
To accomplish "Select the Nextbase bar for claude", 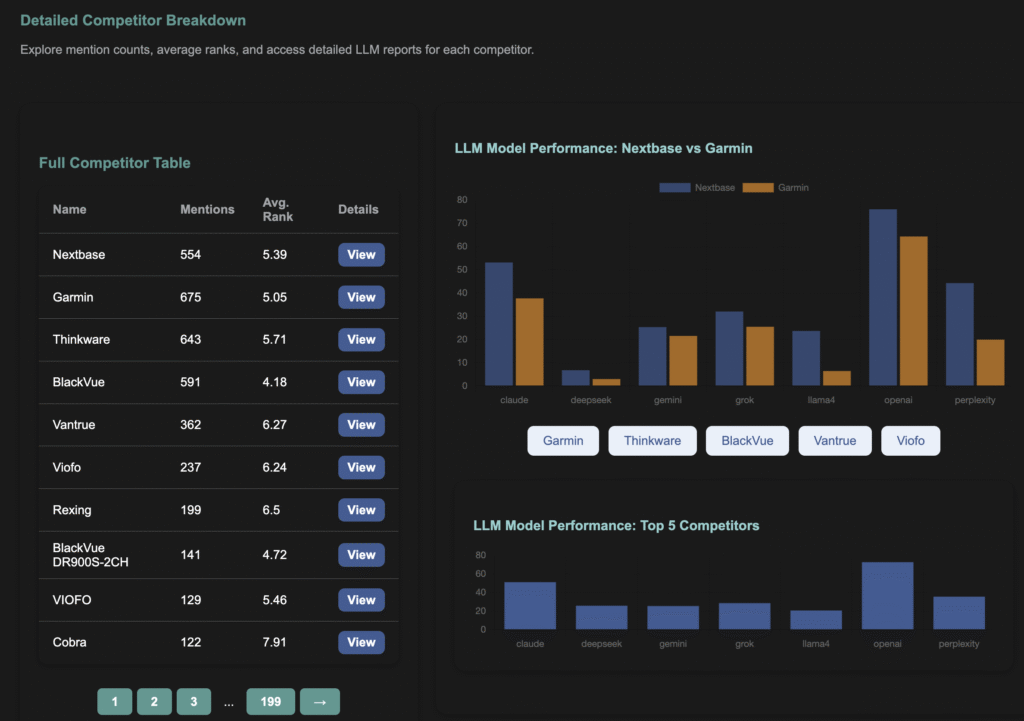I will 499,324.
